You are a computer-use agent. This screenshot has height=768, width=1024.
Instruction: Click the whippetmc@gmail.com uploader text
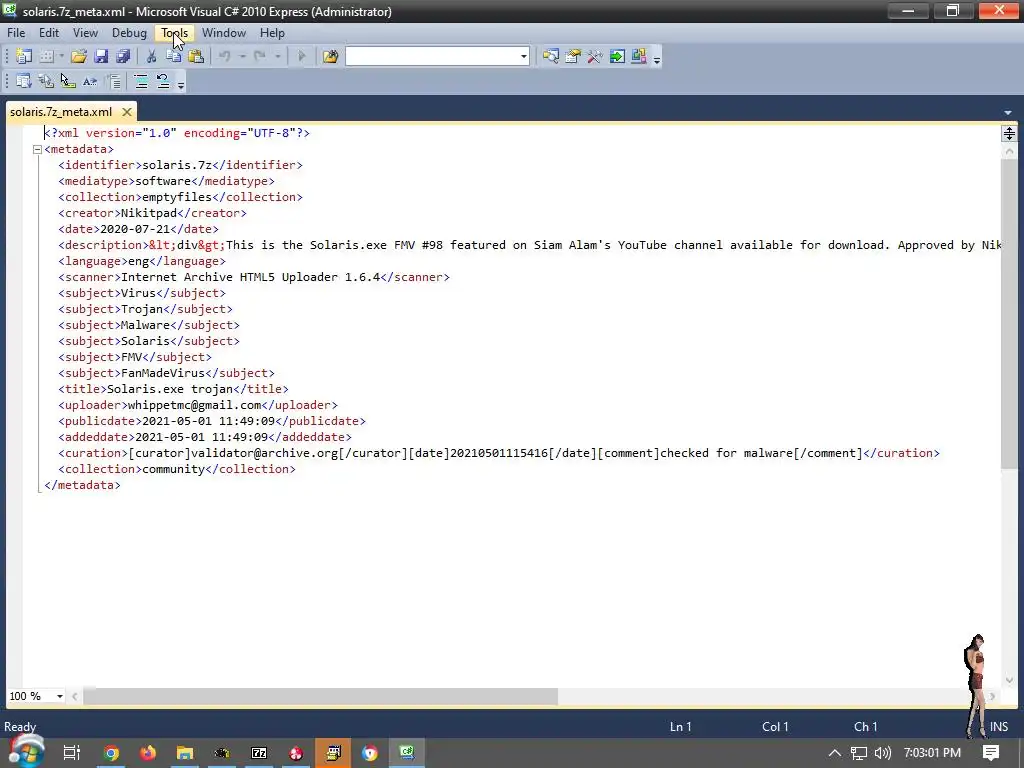(x=194, y=405)
